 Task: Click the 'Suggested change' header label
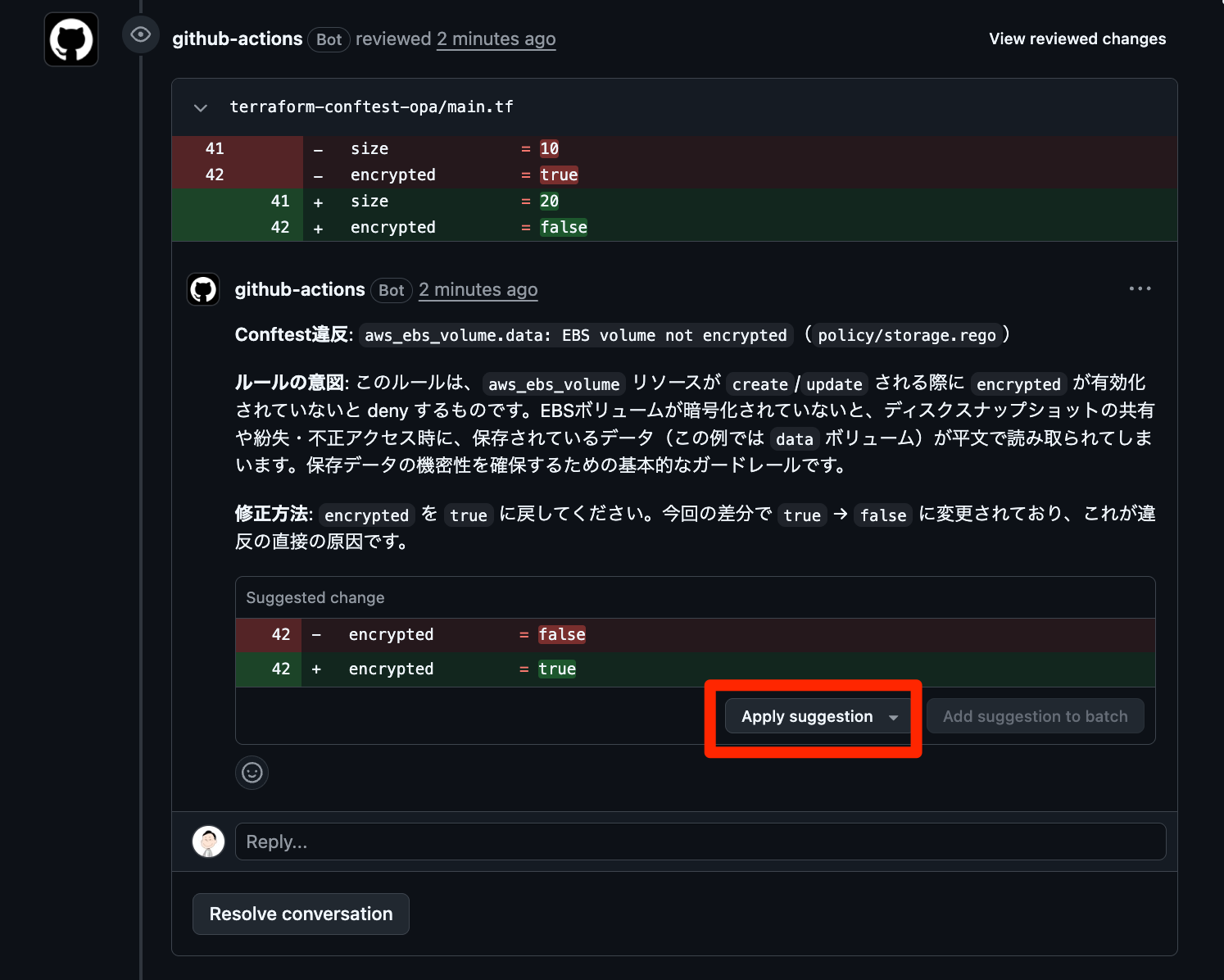pos(315,597)
